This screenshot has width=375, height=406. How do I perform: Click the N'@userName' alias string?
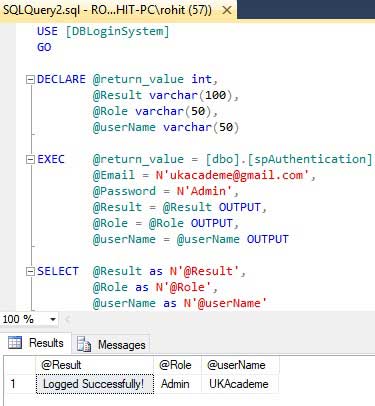[225, 303]
